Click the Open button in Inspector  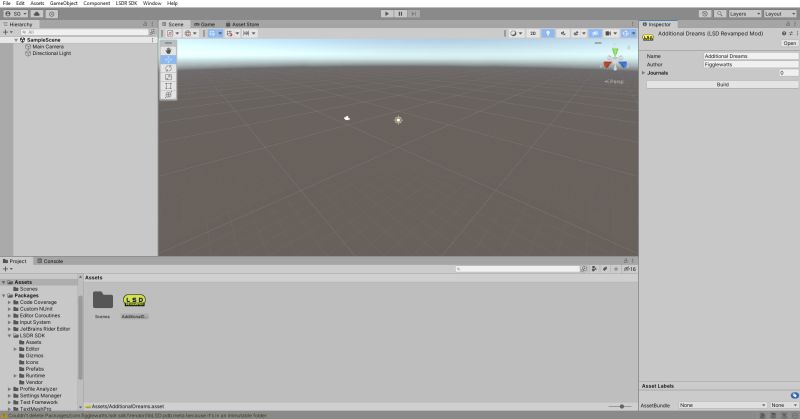(x=789, y=43)
